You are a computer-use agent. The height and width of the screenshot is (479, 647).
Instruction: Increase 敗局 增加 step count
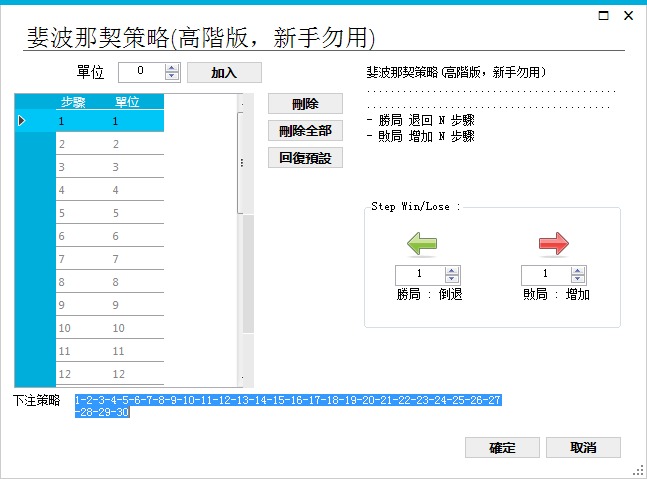(x=578, y=270)
